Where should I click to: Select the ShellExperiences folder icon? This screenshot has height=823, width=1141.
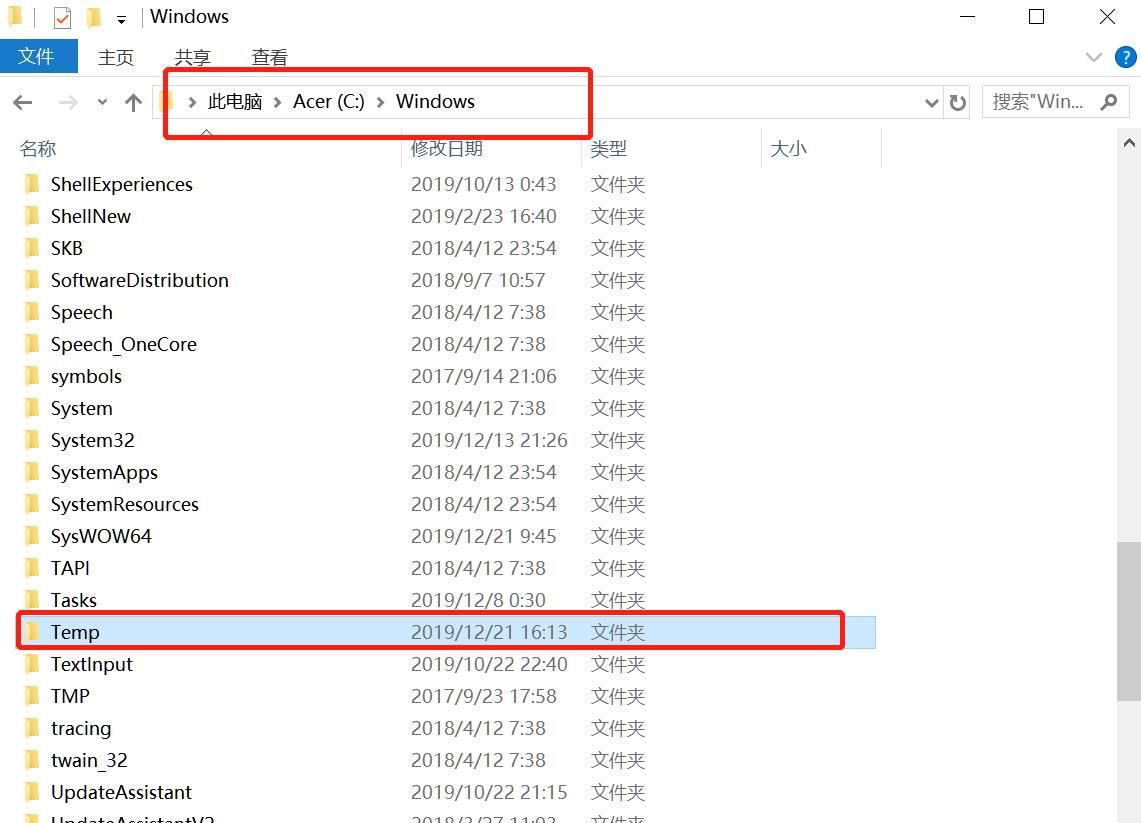click(x=32, y=183)
